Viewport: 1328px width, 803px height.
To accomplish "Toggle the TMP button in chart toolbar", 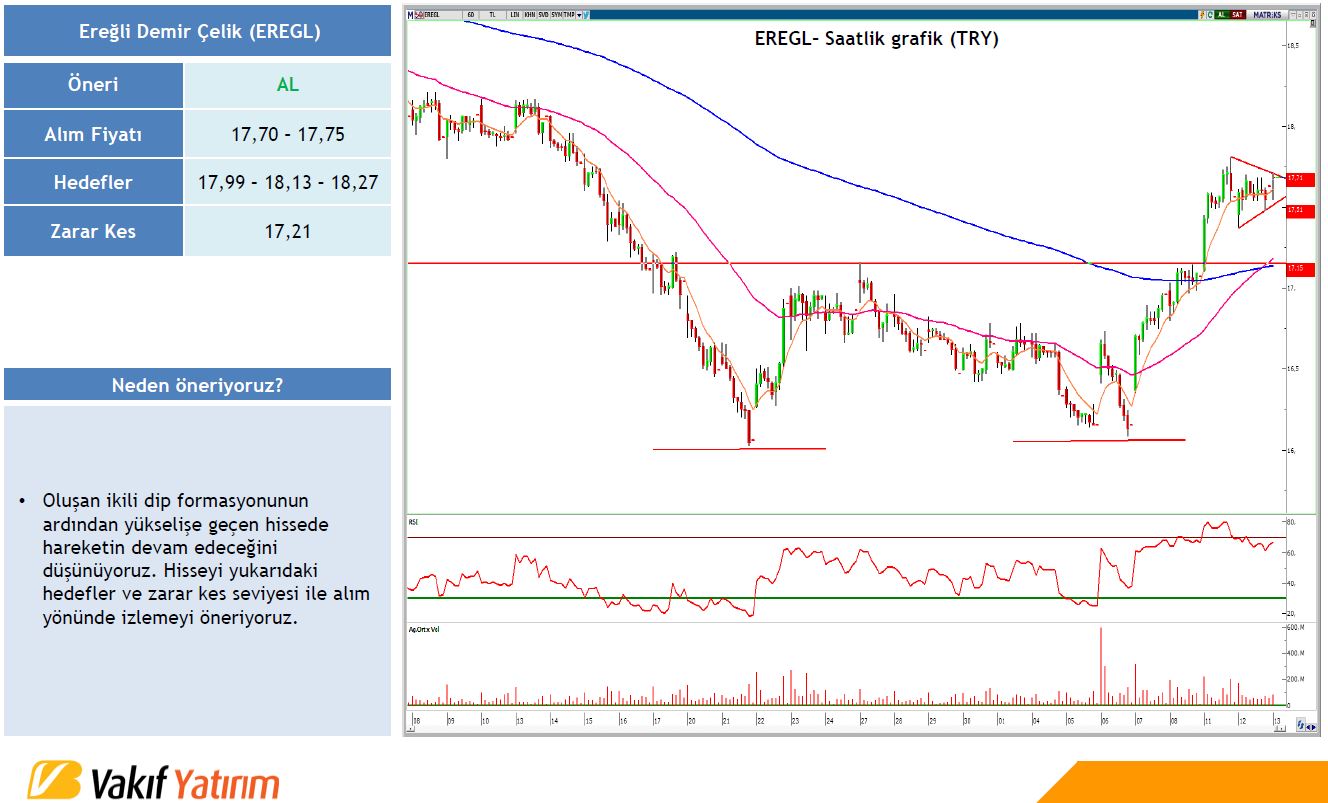I will pyautogui.click(x=569, y=15).
